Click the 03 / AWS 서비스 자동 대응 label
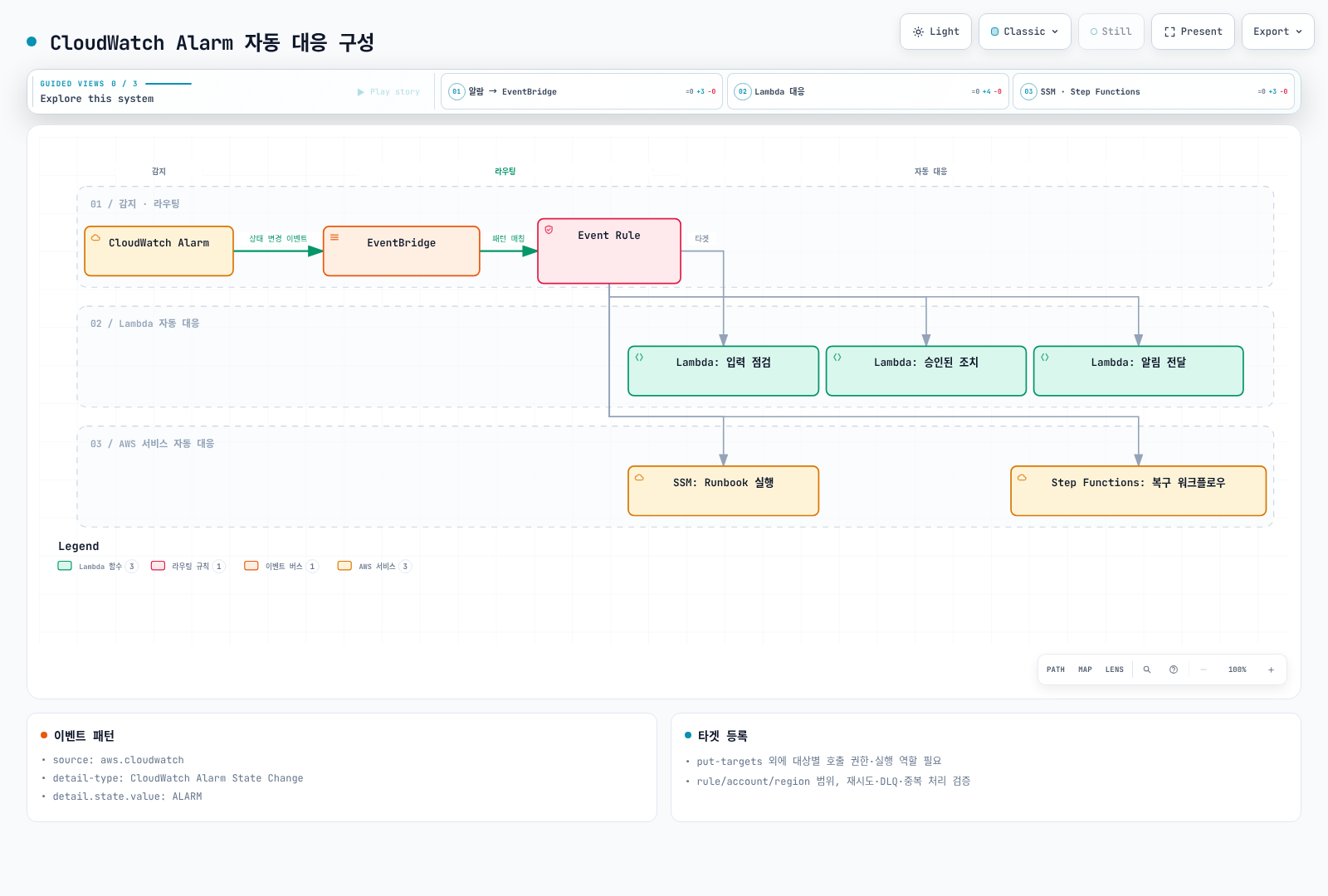The image size is (1328, 896). coord(153,444)
